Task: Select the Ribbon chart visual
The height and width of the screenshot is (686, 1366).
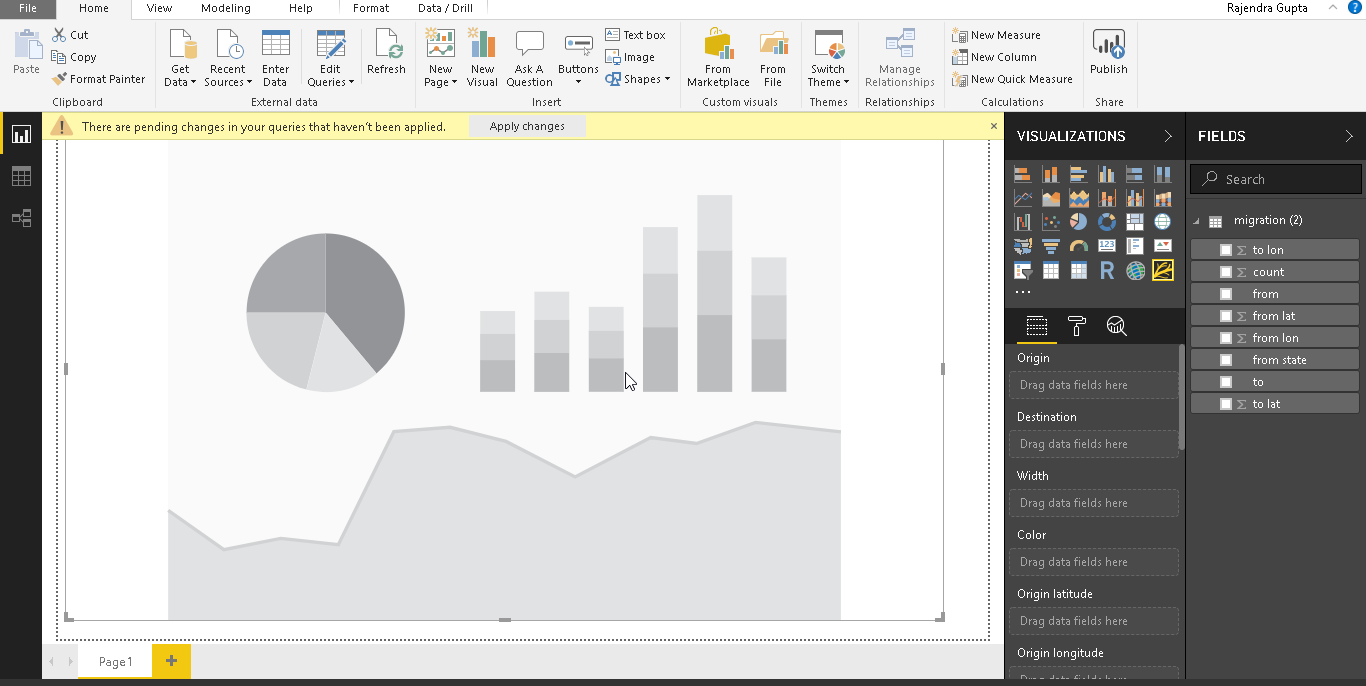Action: point(1163,198)
